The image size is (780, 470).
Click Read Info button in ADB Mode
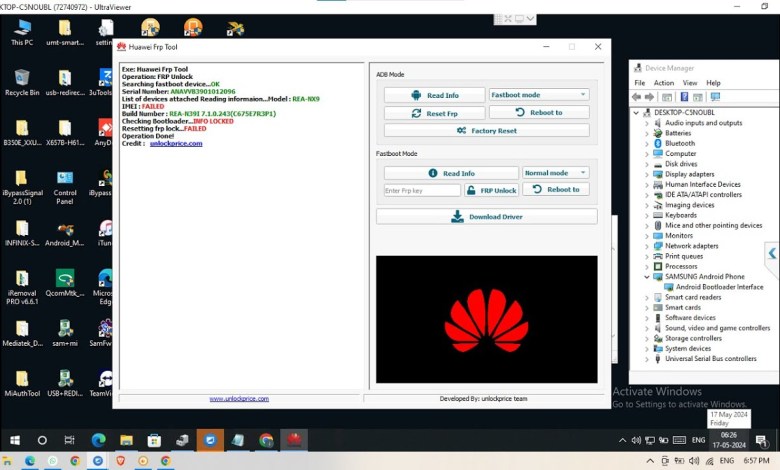tap(434, 95)
